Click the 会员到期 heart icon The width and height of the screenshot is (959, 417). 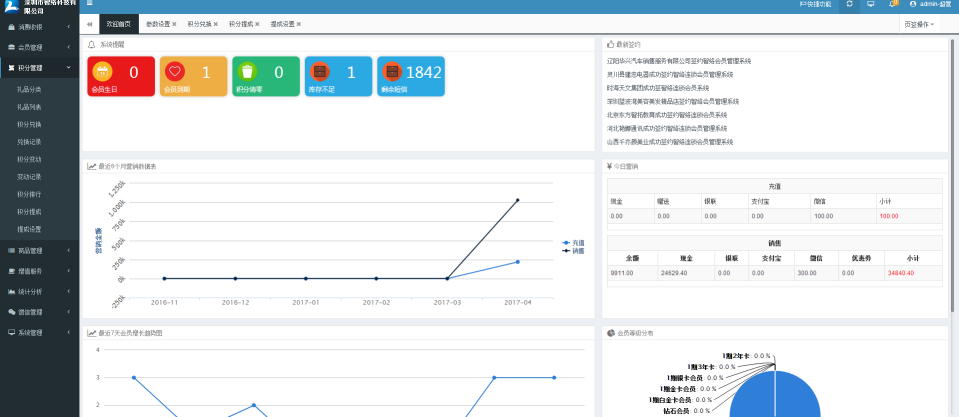(174, 72)
